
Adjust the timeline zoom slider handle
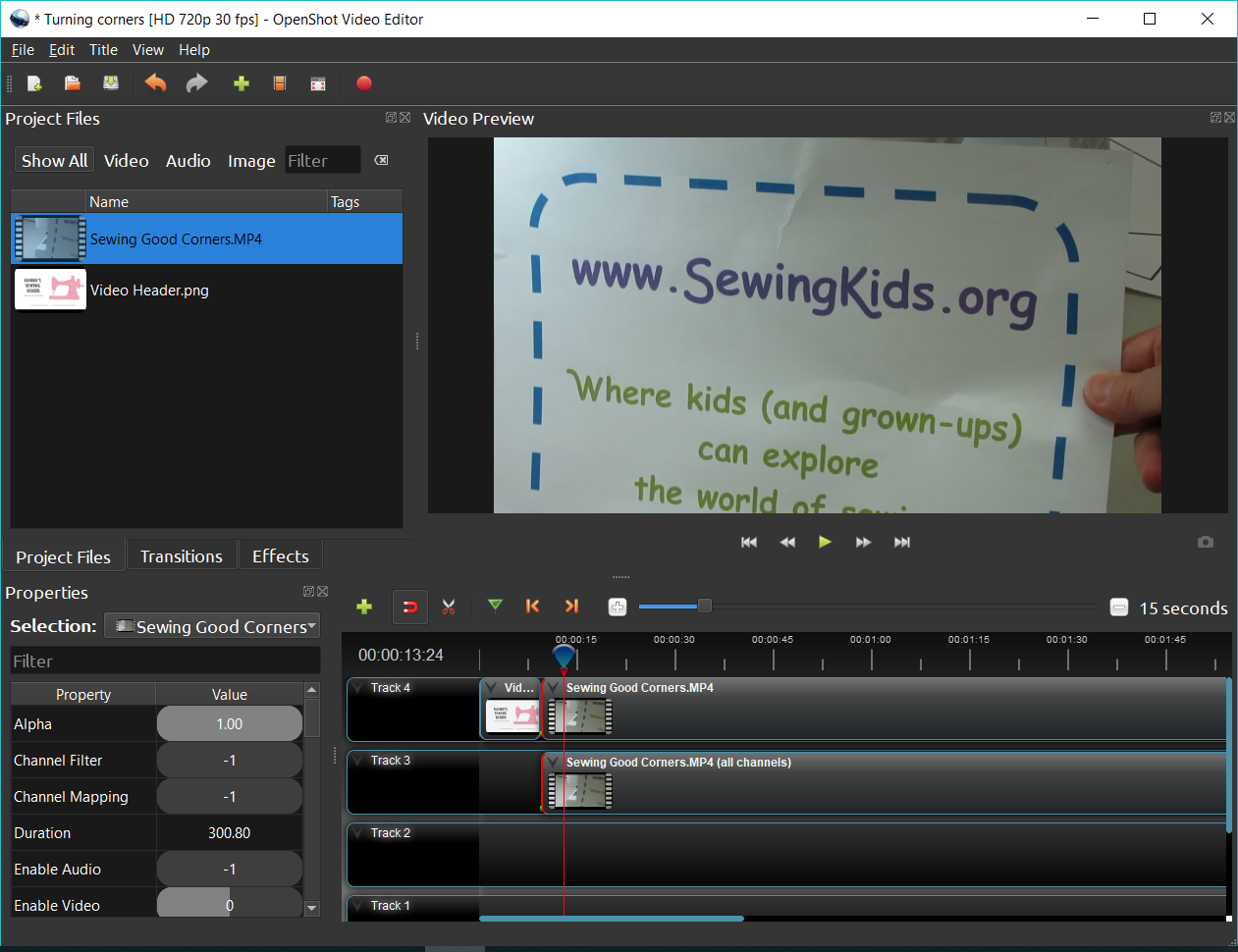[x=704, y=606]
